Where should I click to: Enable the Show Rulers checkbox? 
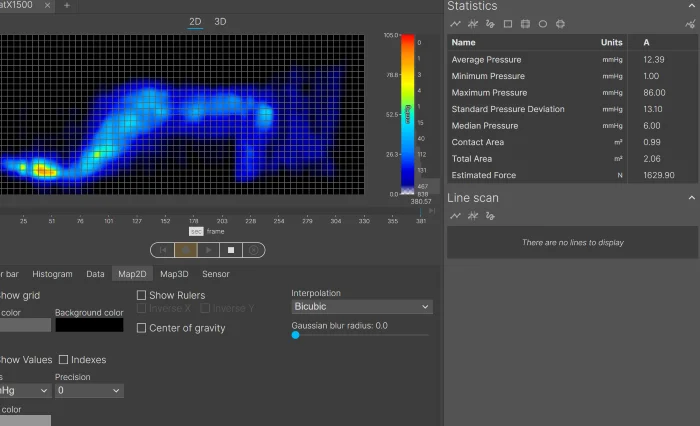tap(141, 296)
